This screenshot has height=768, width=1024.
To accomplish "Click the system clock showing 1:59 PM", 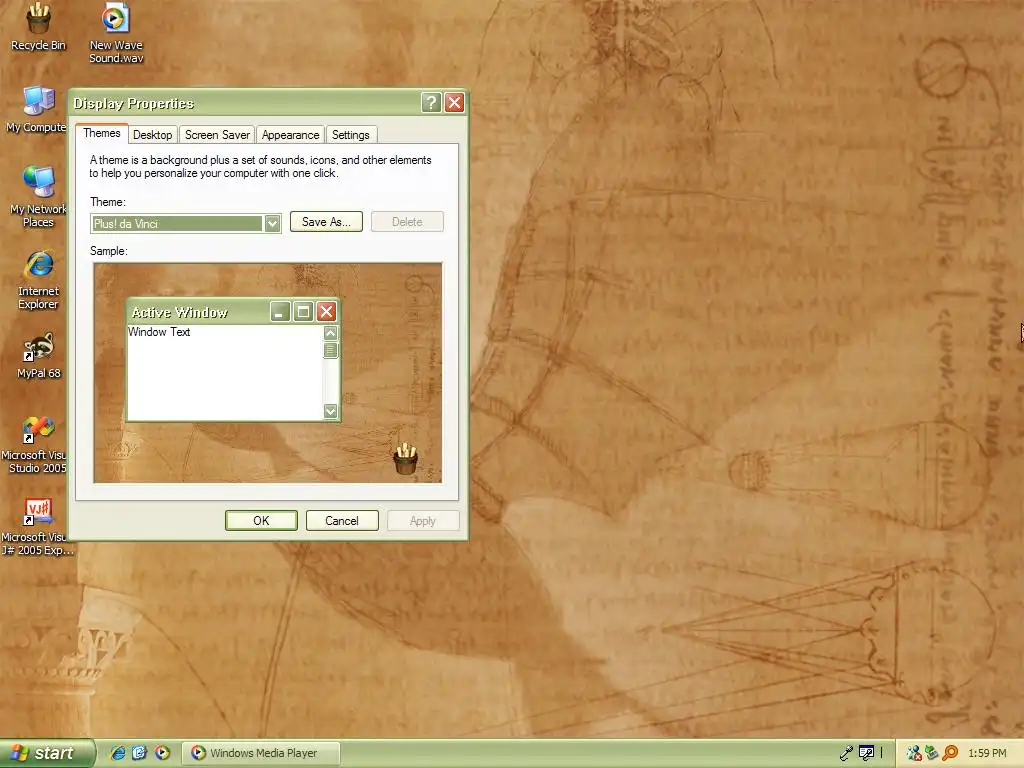I will click(987, 753).
